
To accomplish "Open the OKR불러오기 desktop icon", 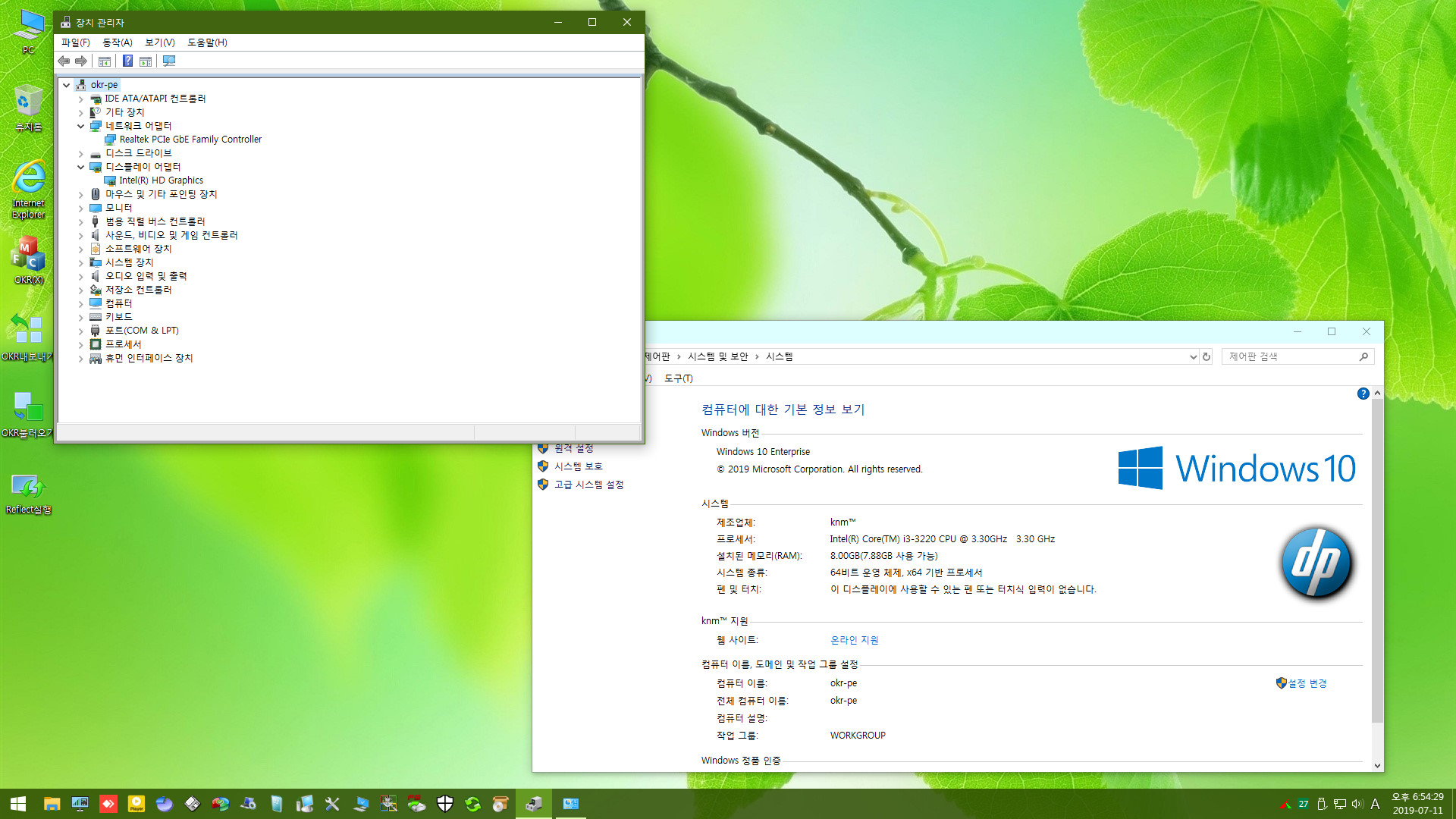I will (x=27, y=413).
